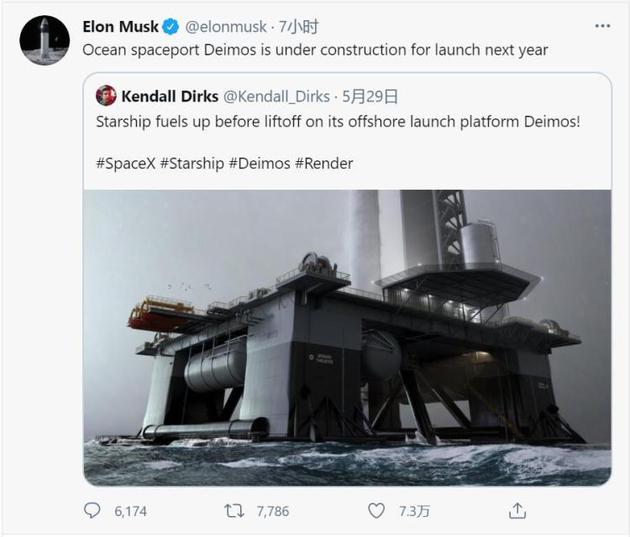Open the three-dot more options menu
630x537 pixels.
click(602, 26)
